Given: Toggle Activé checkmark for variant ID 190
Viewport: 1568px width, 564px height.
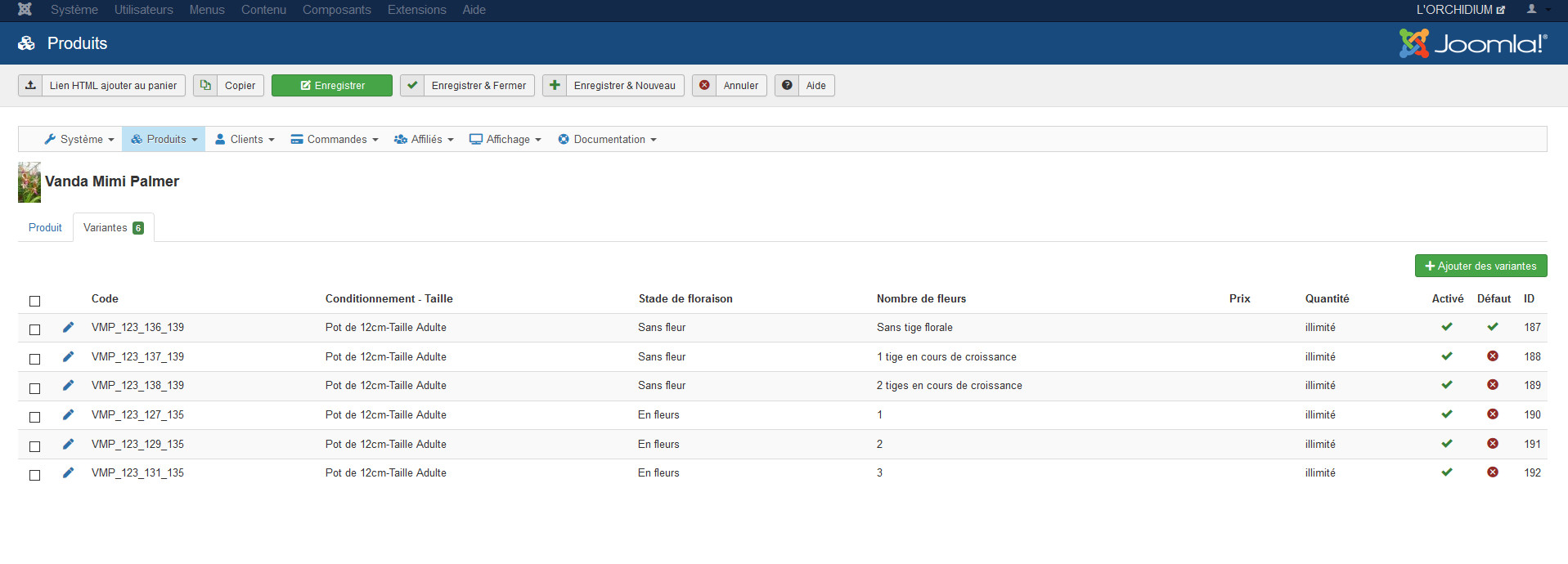Looking at the screenshot, I should (x=1447, y=414).
